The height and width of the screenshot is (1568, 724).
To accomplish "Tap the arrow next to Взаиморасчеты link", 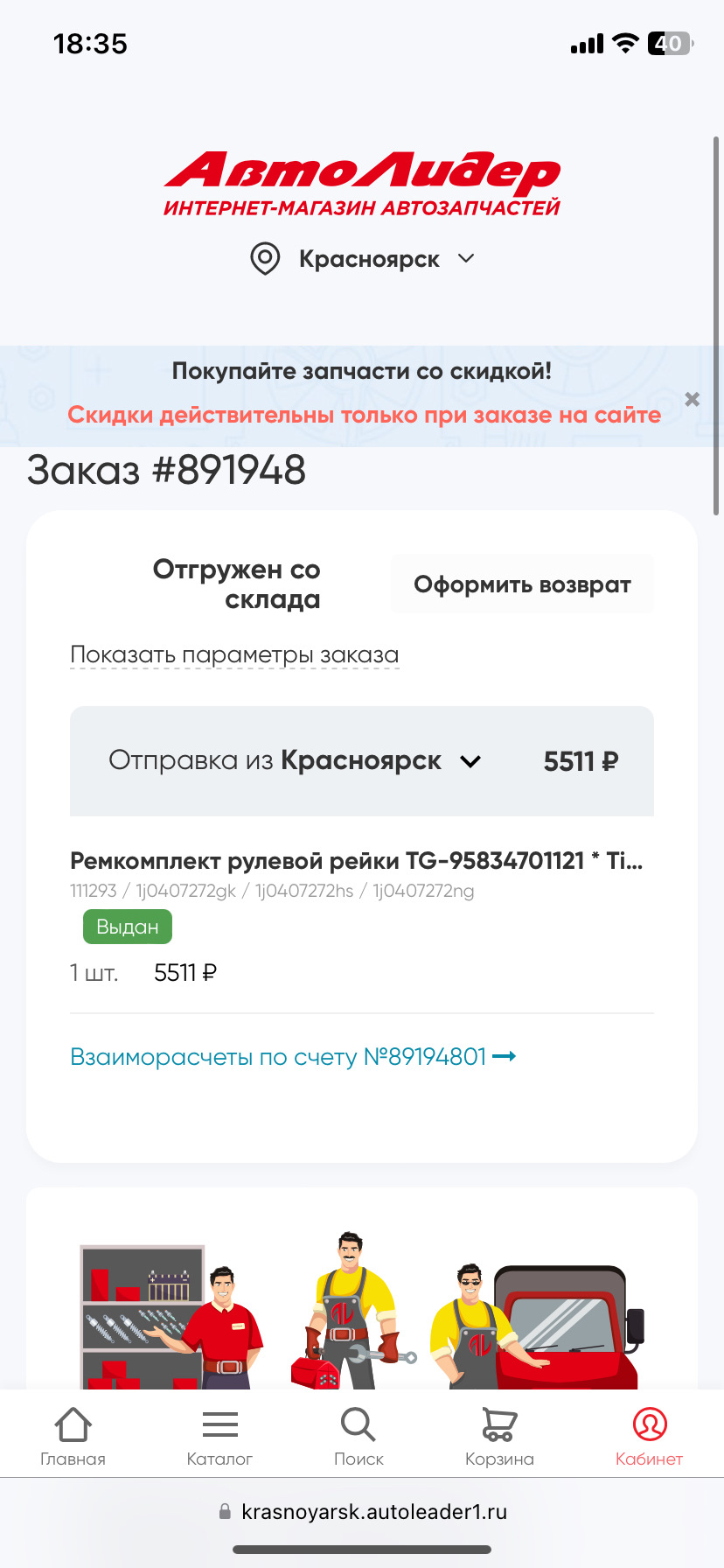I will point(505,1056).
